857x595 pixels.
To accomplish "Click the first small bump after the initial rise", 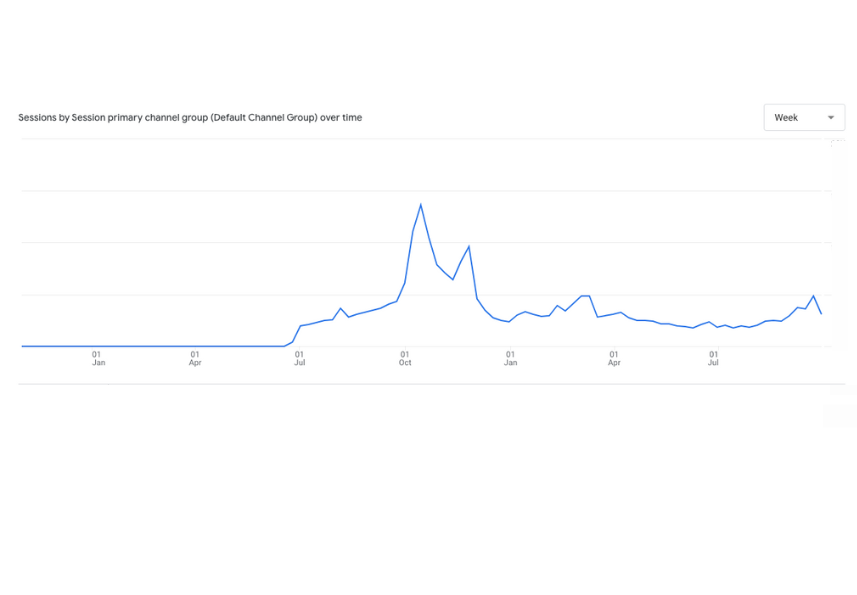I will click(341, 308).
